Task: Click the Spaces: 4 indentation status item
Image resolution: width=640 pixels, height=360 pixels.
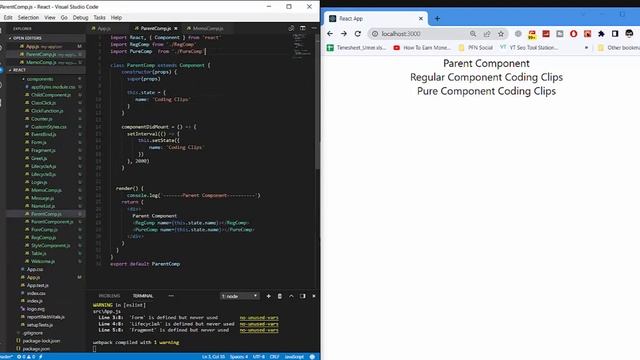Action: 239,357
